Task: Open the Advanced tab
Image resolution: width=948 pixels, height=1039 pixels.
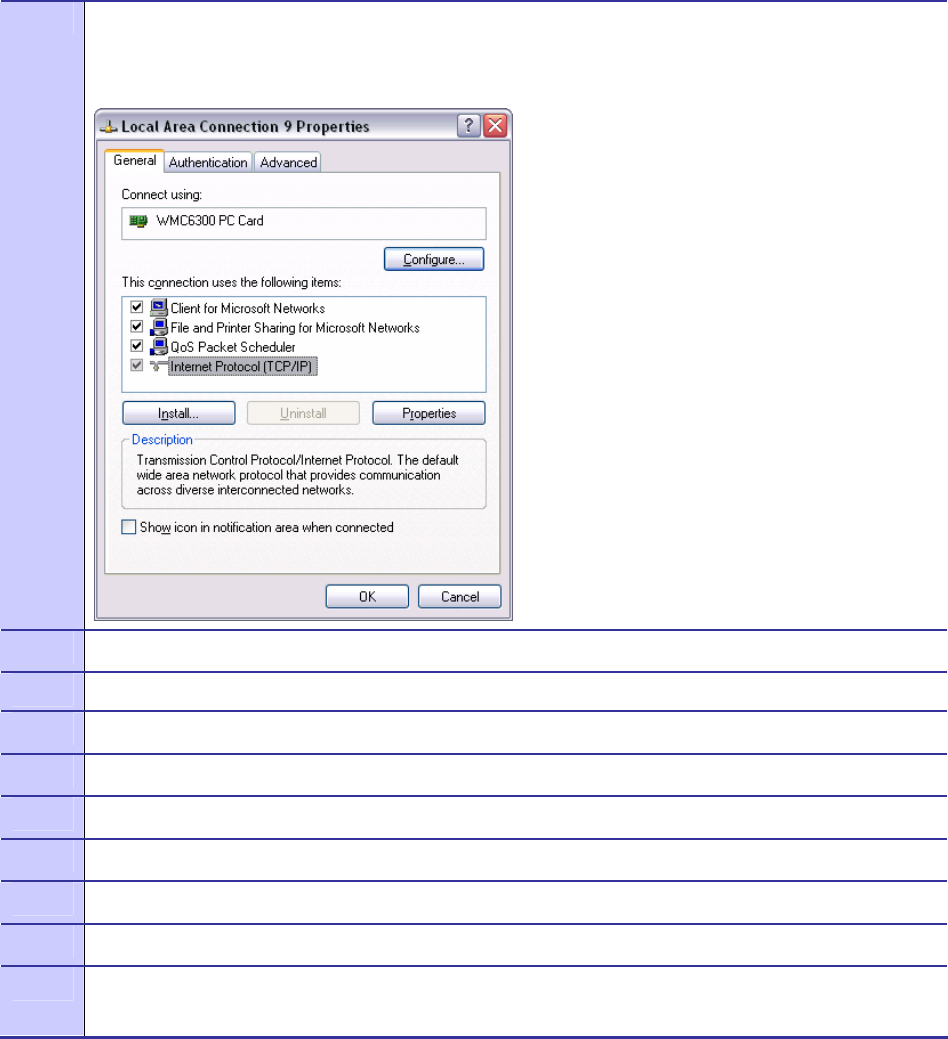Action: click(x=288, y=162)
